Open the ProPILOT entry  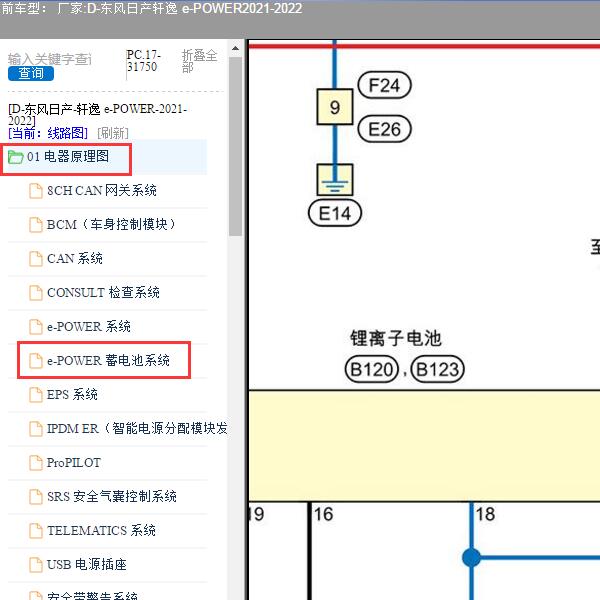[73, 463]
